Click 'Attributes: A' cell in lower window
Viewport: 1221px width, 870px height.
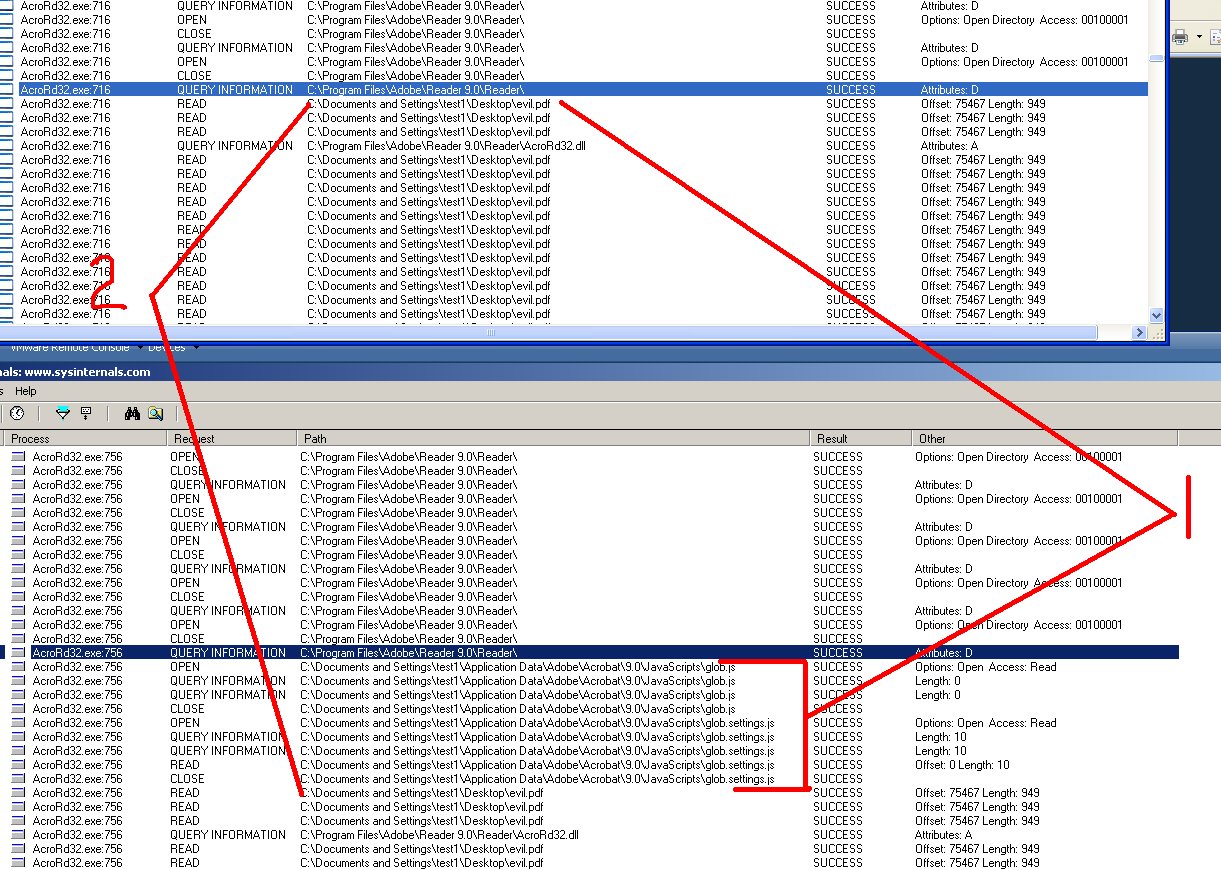tap(943, 835)
